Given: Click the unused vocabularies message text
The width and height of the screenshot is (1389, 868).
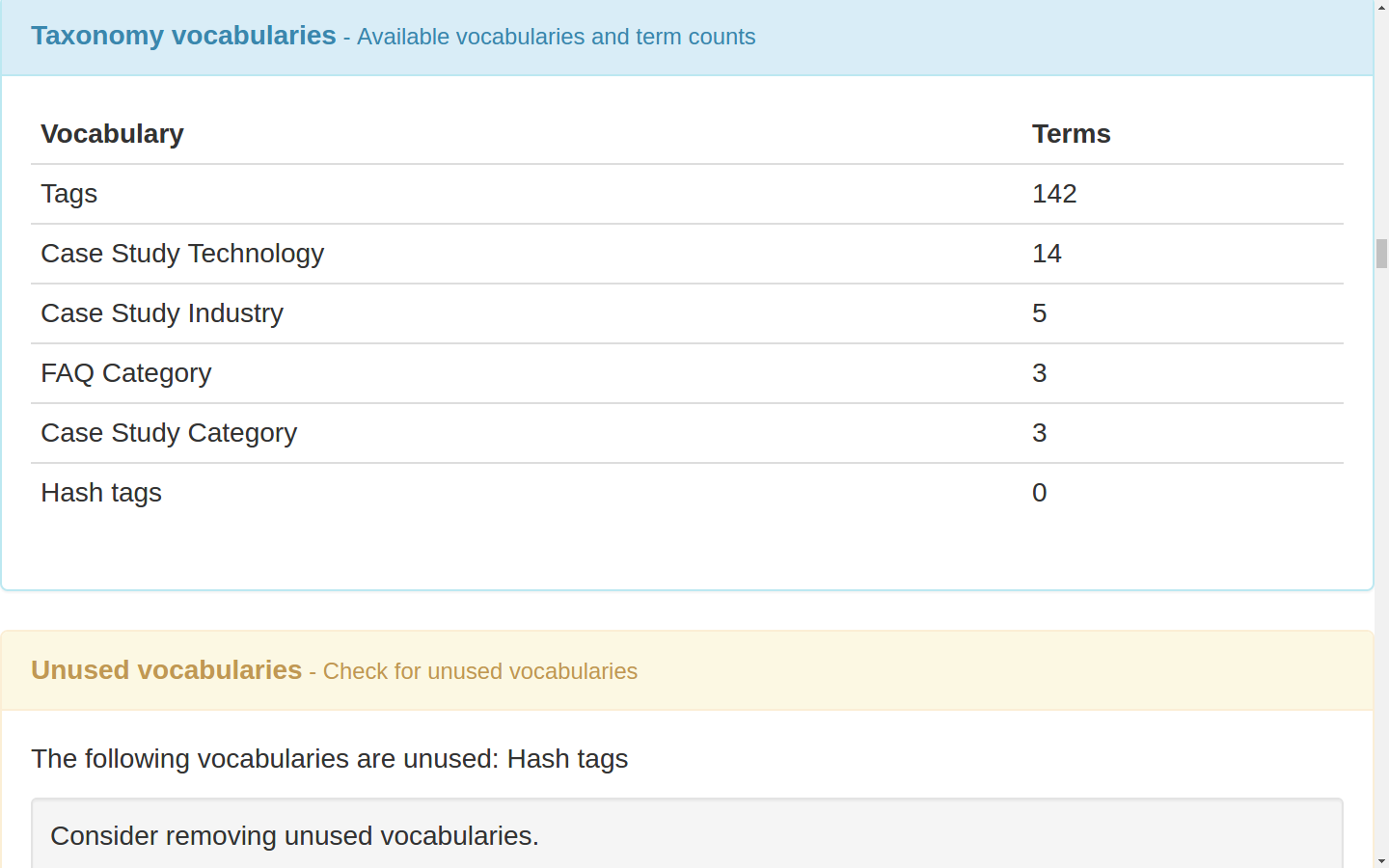Looking at the screenshot, I should pos(329,759).
